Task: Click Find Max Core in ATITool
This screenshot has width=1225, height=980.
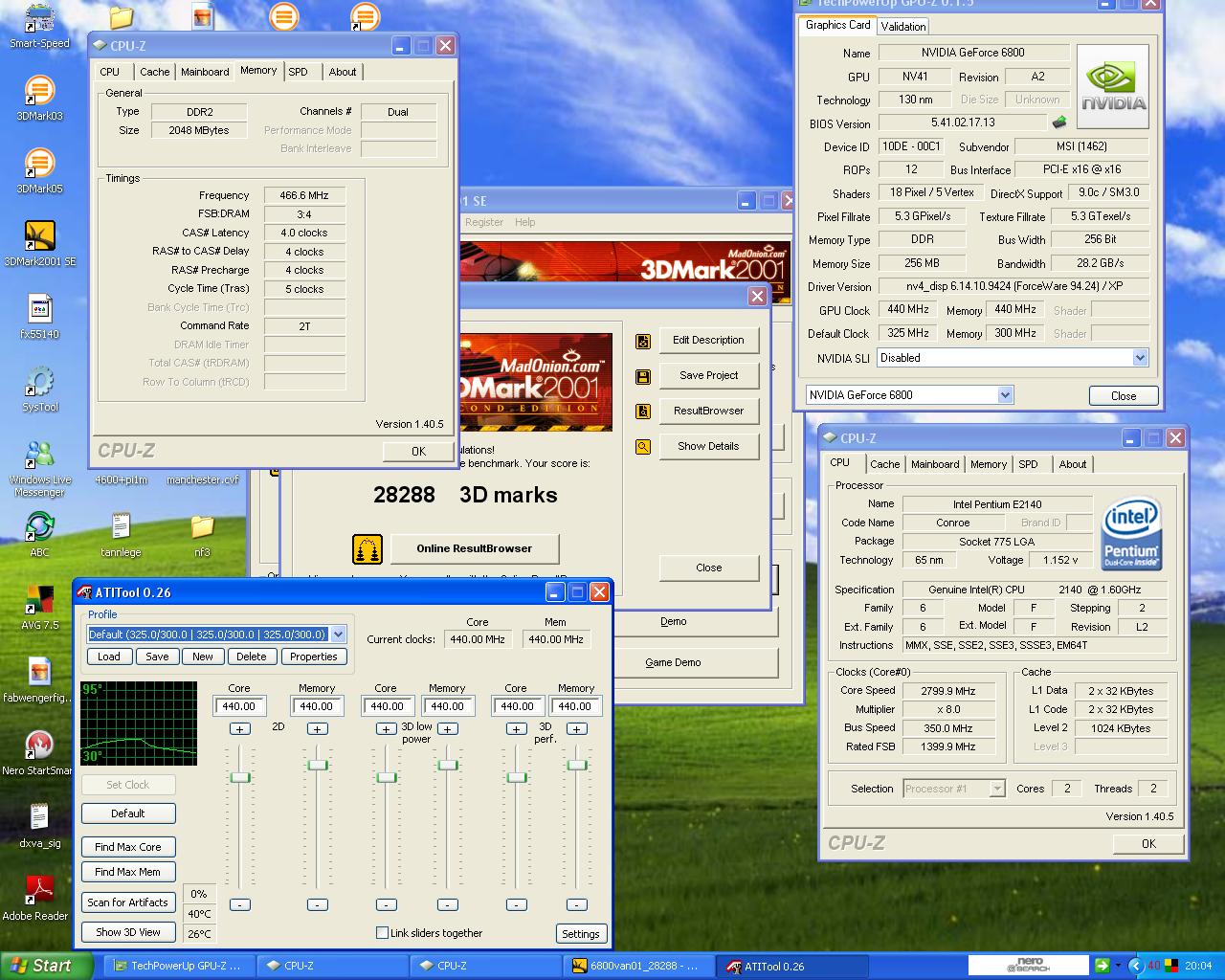Action: tap(128, 847)
